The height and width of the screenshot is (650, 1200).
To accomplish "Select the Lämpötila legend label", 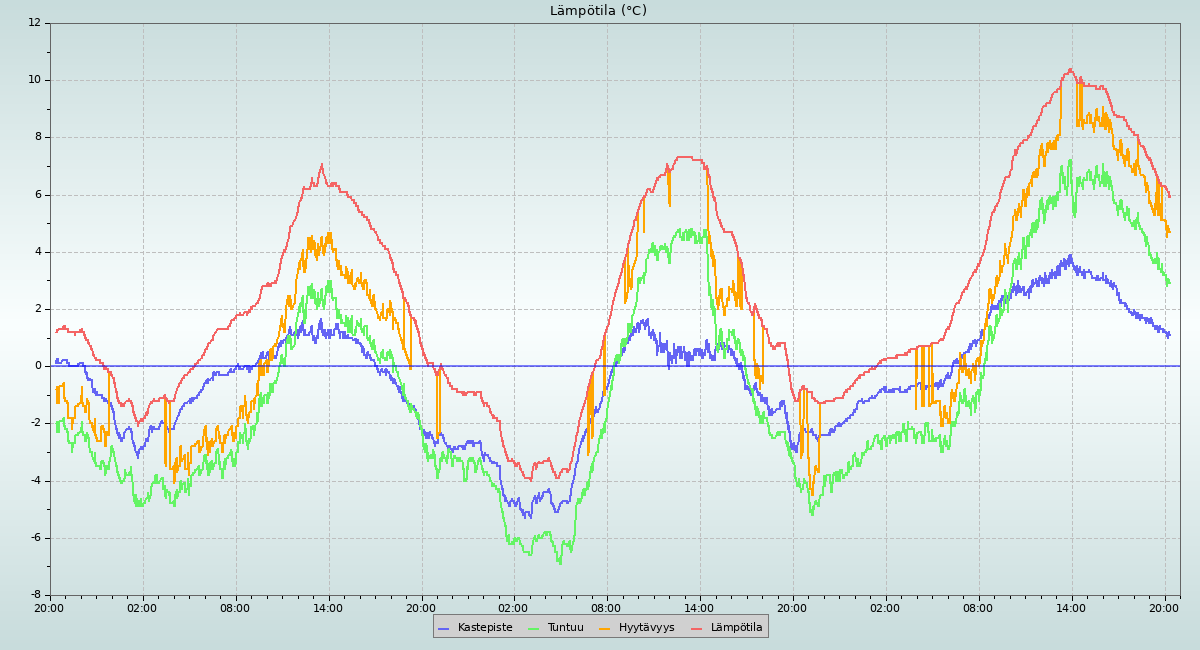I will (x=736, y=628).
